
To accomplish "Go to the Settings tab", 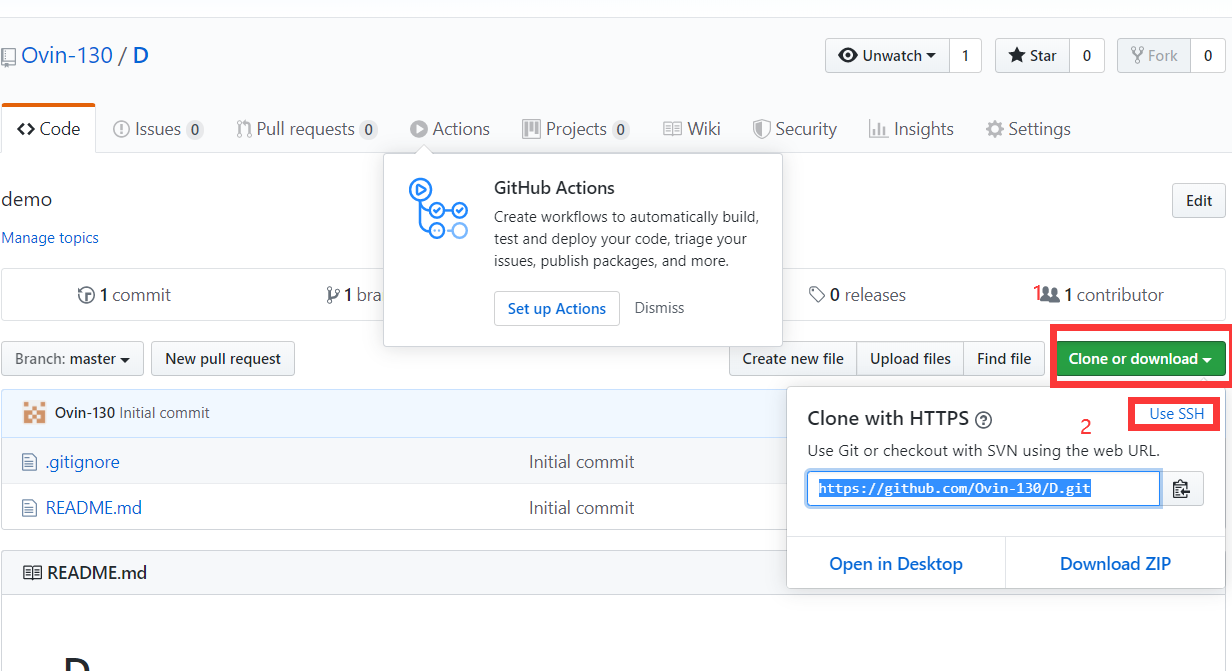I will pos(1028,129).
